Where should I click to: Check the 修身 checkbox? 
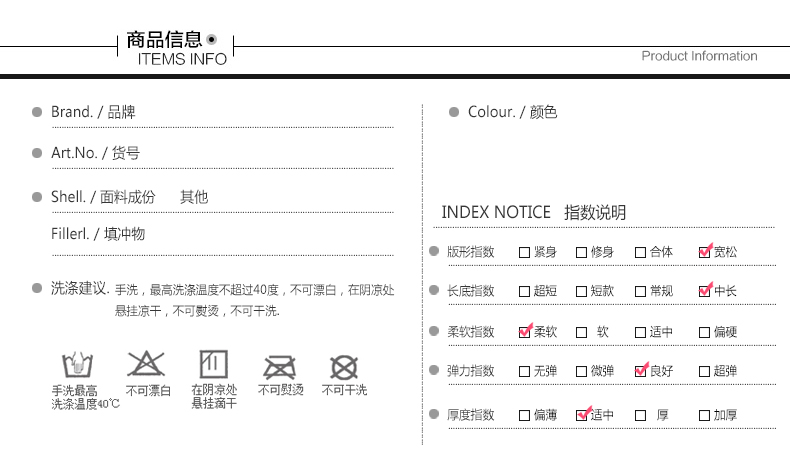[581, 252]
